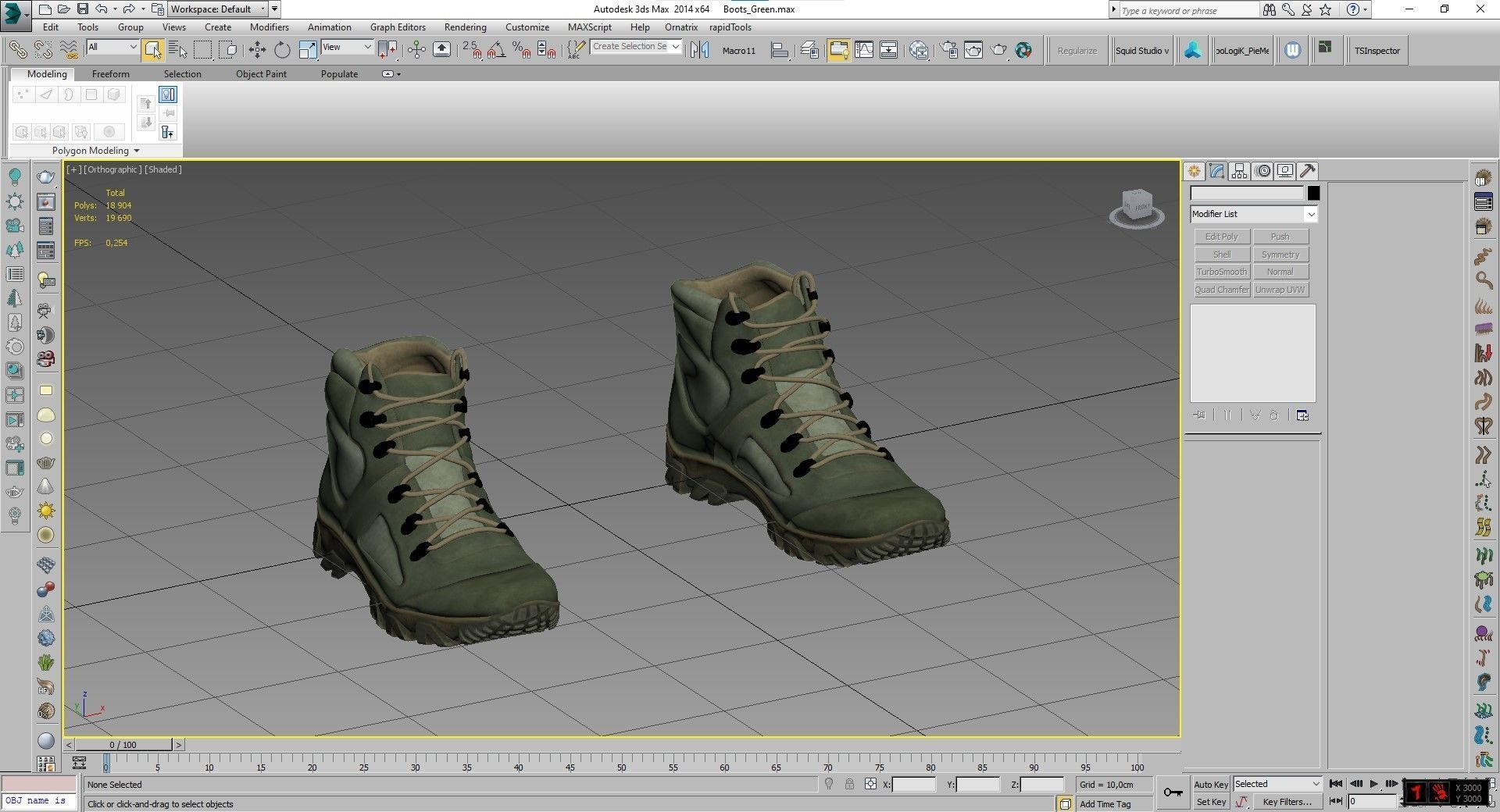The width and height of the screenshot is (1500, 812).
Task: Click the Bind to Space Warp icon
Action: point(70,50)
